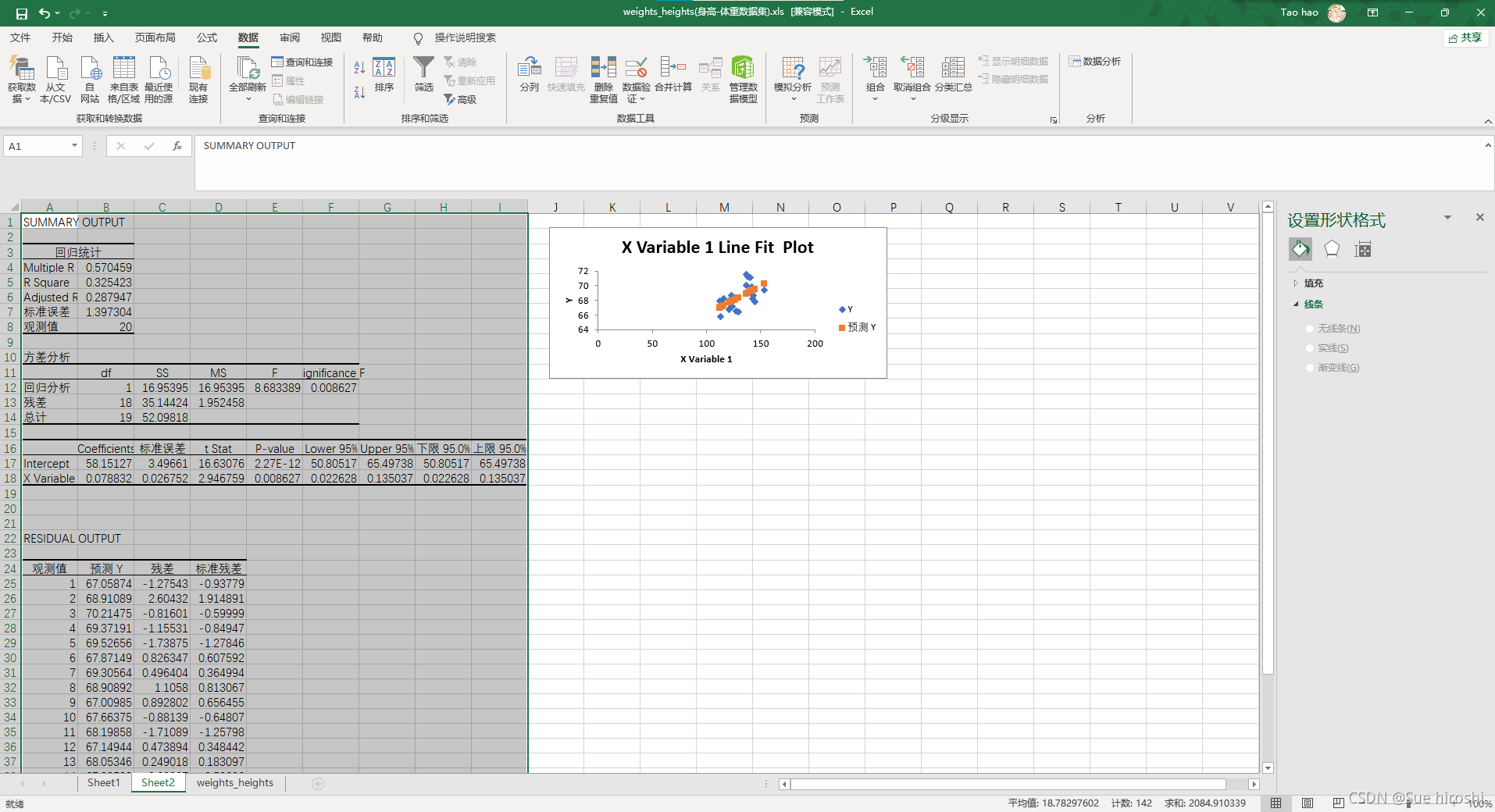The width and height of the screenshot is (1495, 812).
Task: Expand the Fill (填充) section
Action: click(x=1296, y=283)
